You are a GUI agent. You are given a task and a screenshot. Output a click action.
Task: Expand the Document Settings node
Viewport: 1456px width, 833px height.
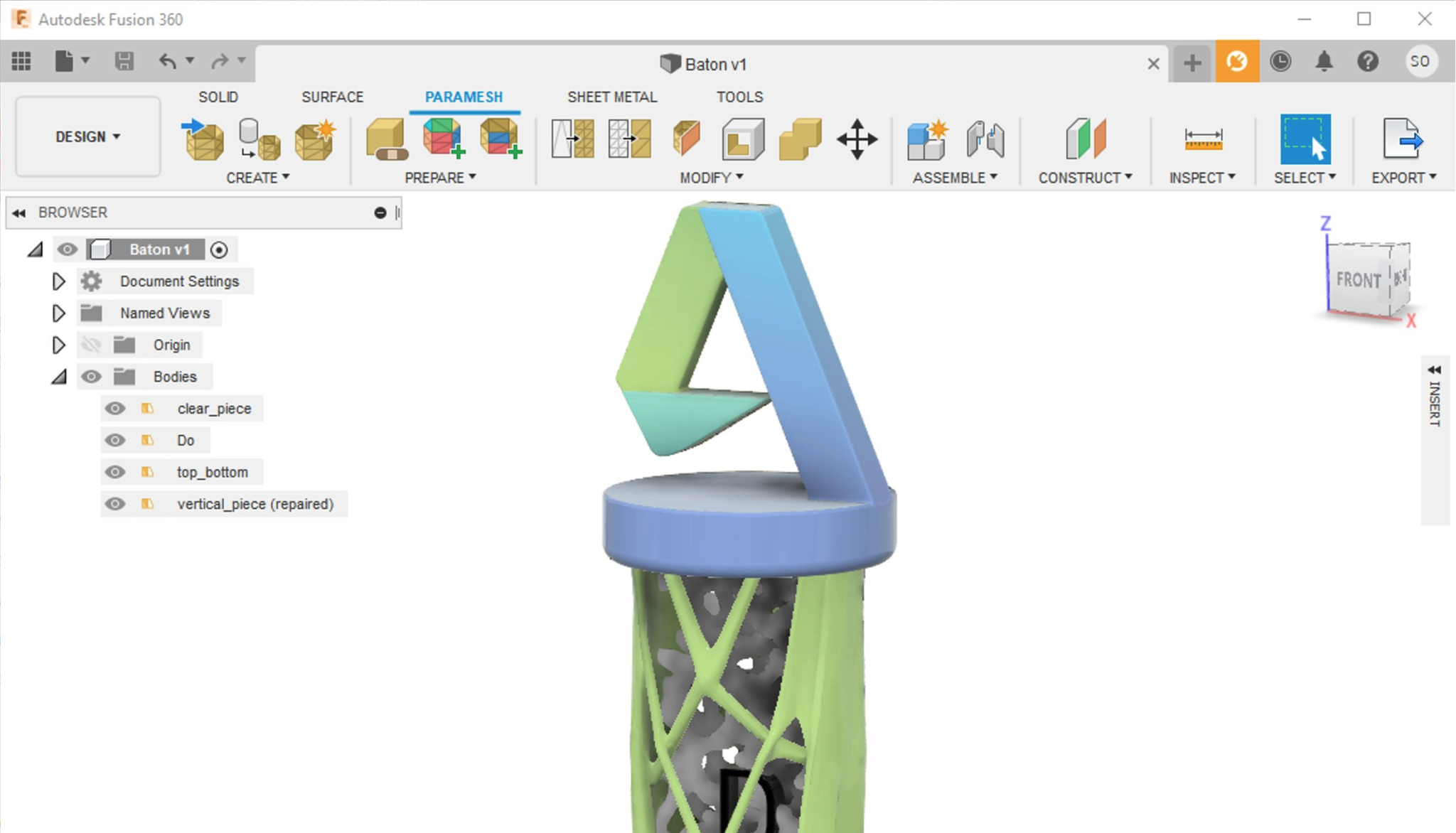[59, 281]
